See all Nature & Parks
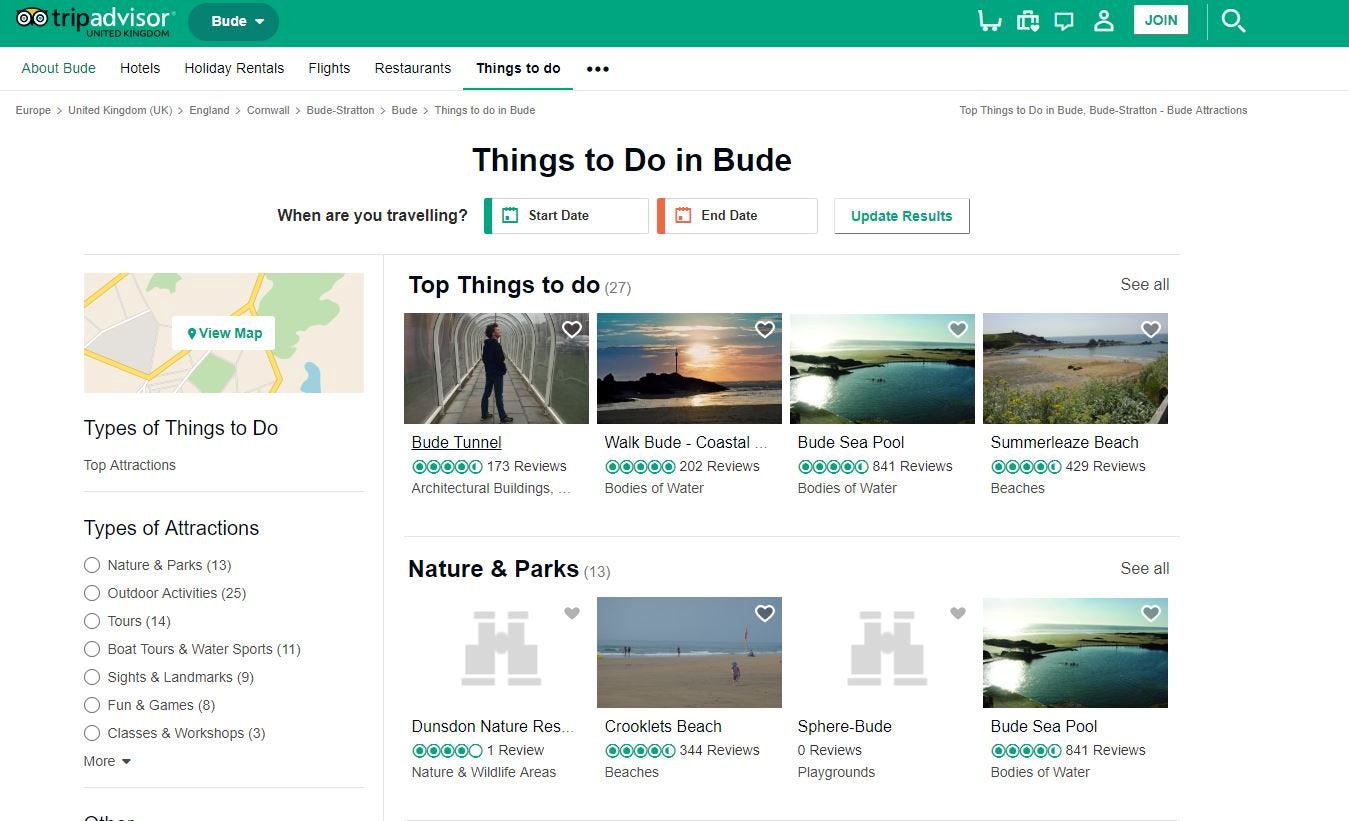1349x821 pixels. 1145,568
